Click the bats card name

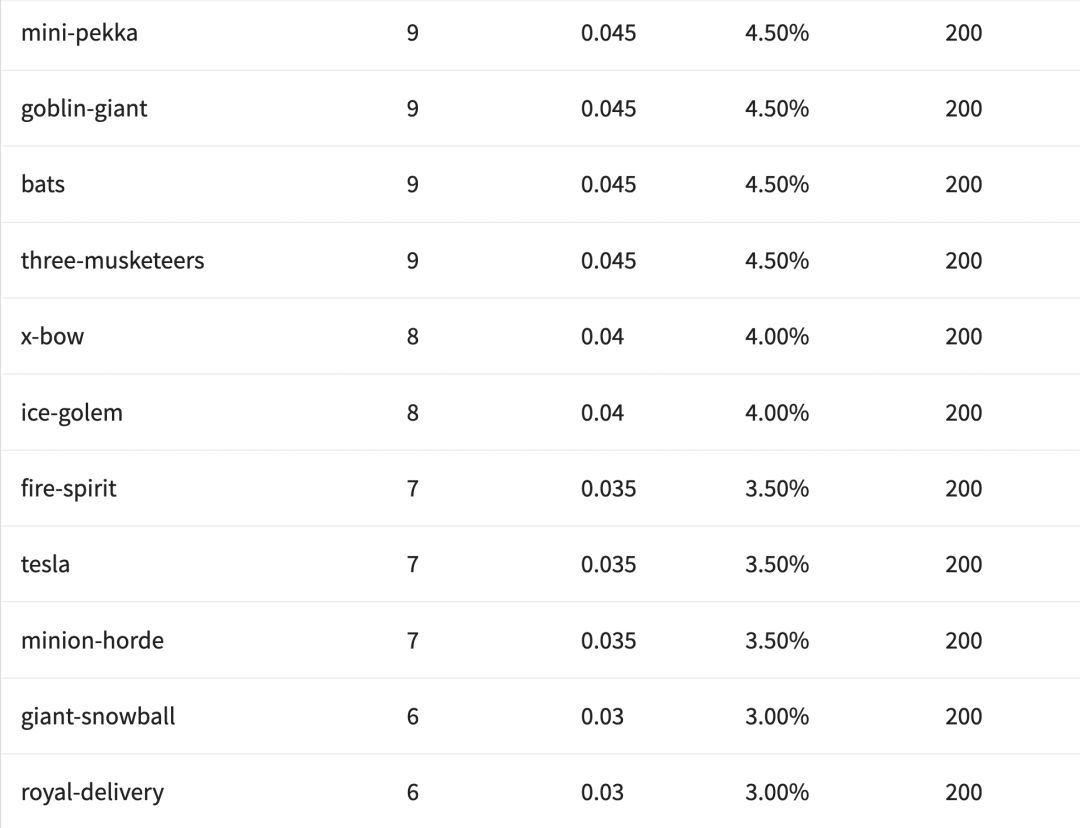point(43,185)
